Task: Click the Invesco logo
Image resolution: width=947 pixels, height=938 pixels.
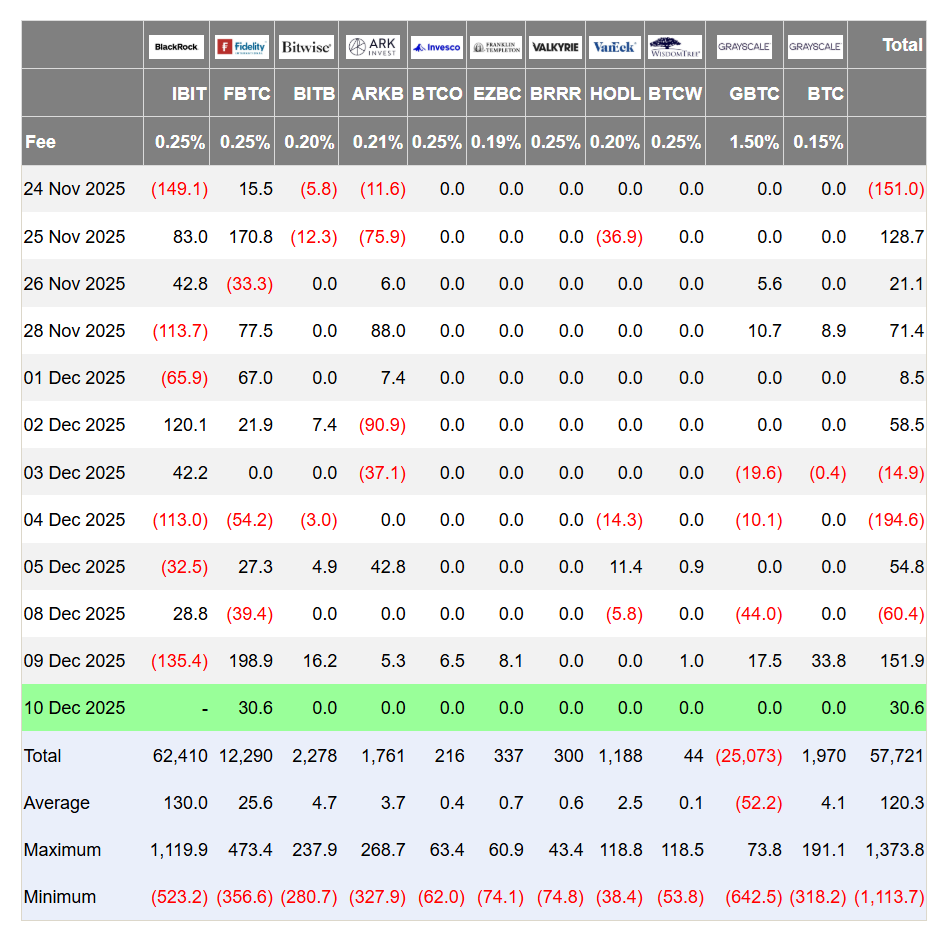Action: (x=437, y=46)
